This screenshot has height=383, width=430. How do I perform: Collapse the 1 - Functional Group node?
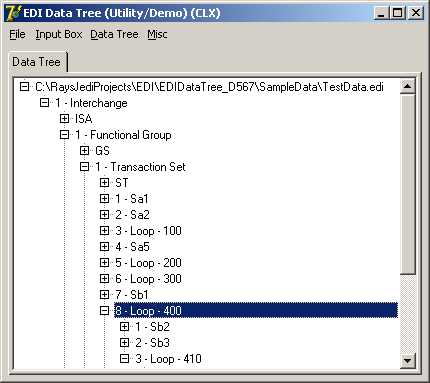64,135
